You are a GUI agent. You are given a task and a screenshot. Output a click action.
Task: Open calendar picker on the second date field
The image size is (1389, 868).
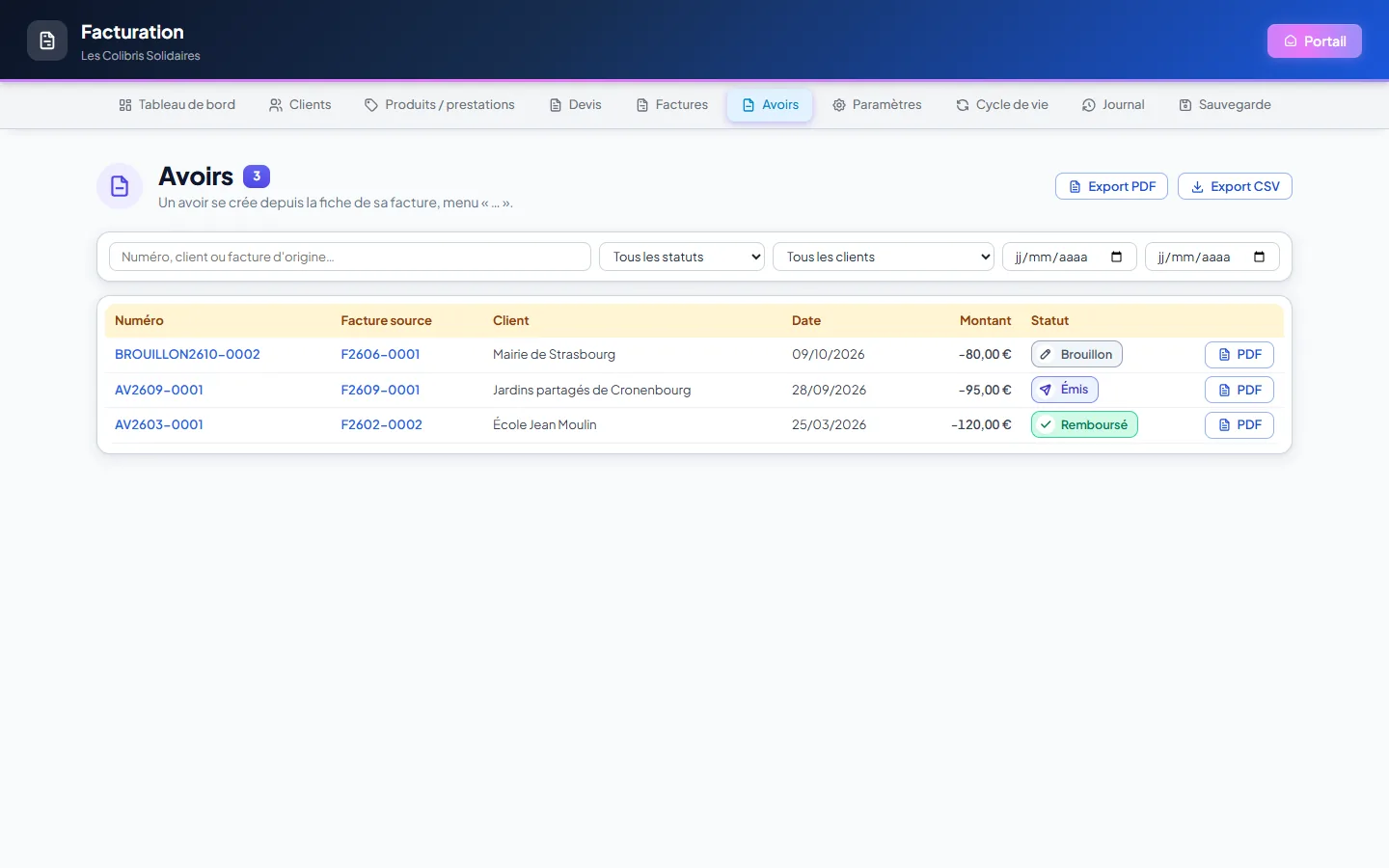click(x=1259, y=257)
